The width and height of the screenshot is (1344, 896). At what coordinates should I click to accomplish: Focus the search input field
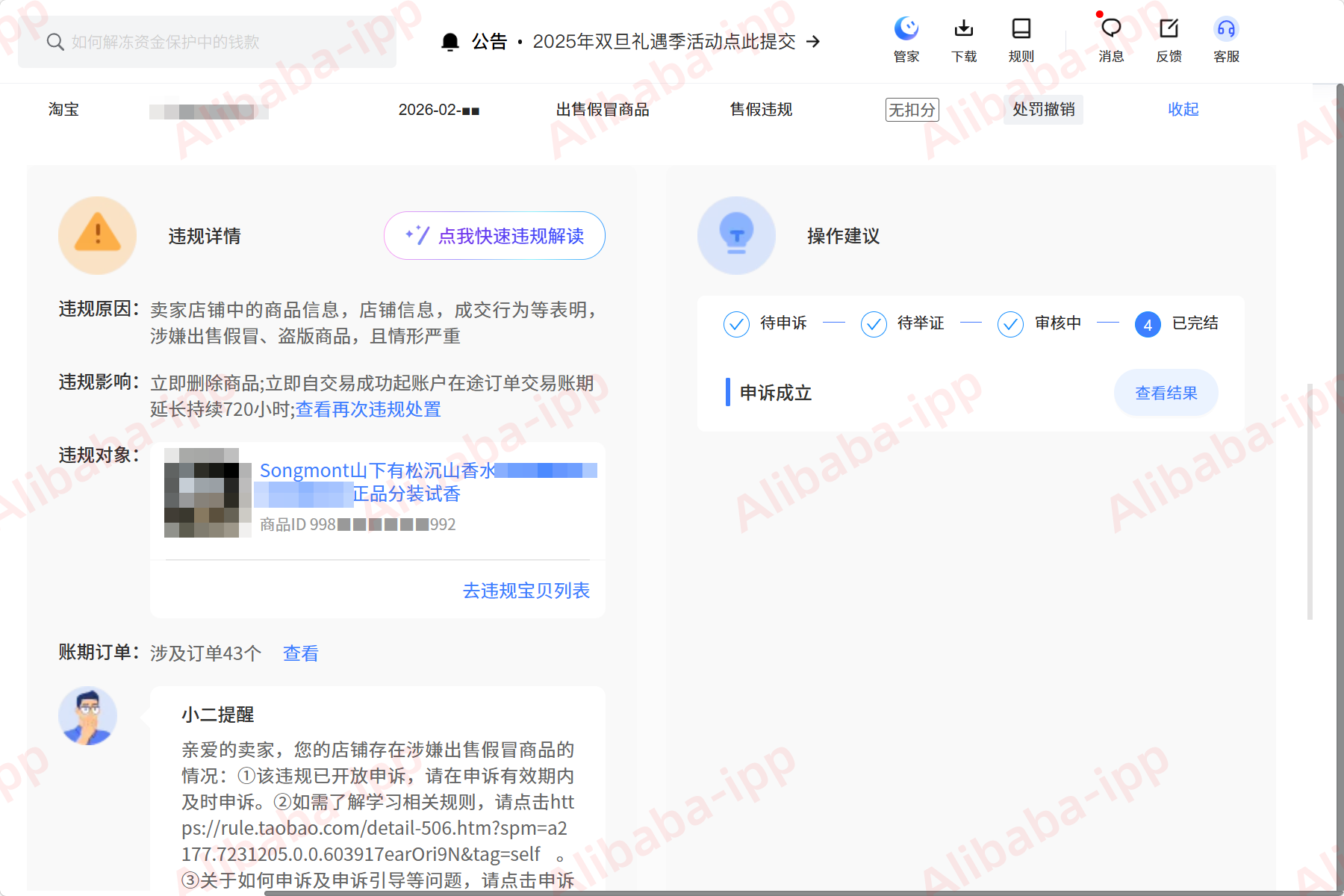tap(207, 42)
